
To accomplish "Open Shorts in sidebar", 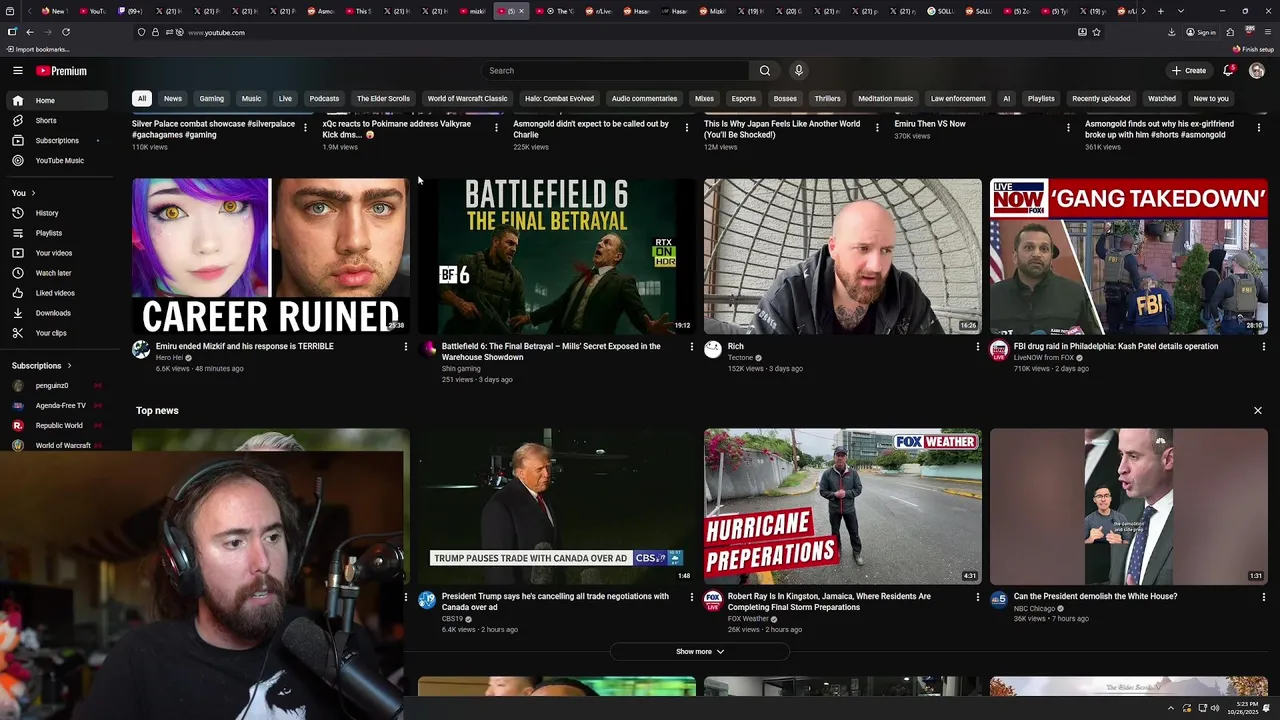I will click(55, 120).
